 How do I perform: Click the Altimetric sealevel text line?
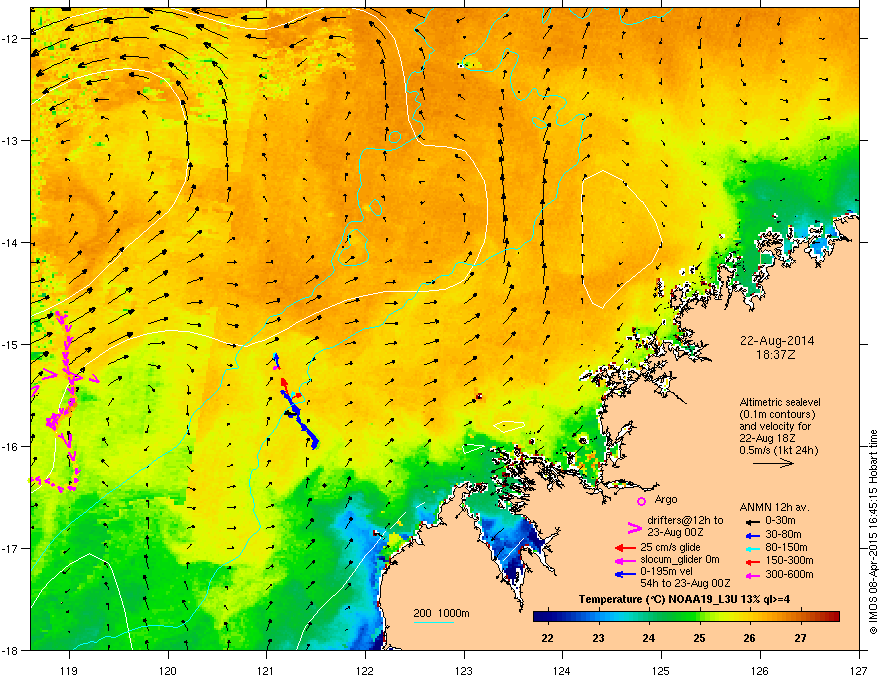(x=780, y=402)
